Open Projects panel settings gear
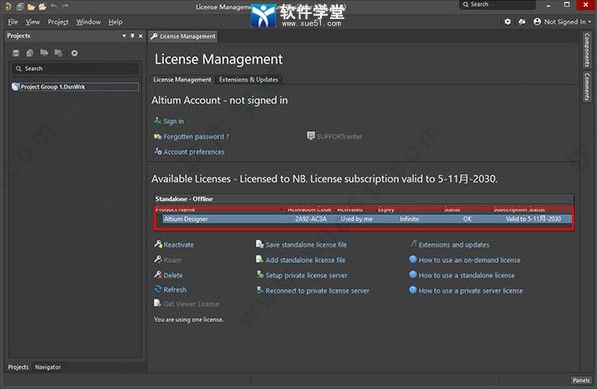The width and height of the screenshot is (597, 389). pyautogui.click(x=74, y=53)
